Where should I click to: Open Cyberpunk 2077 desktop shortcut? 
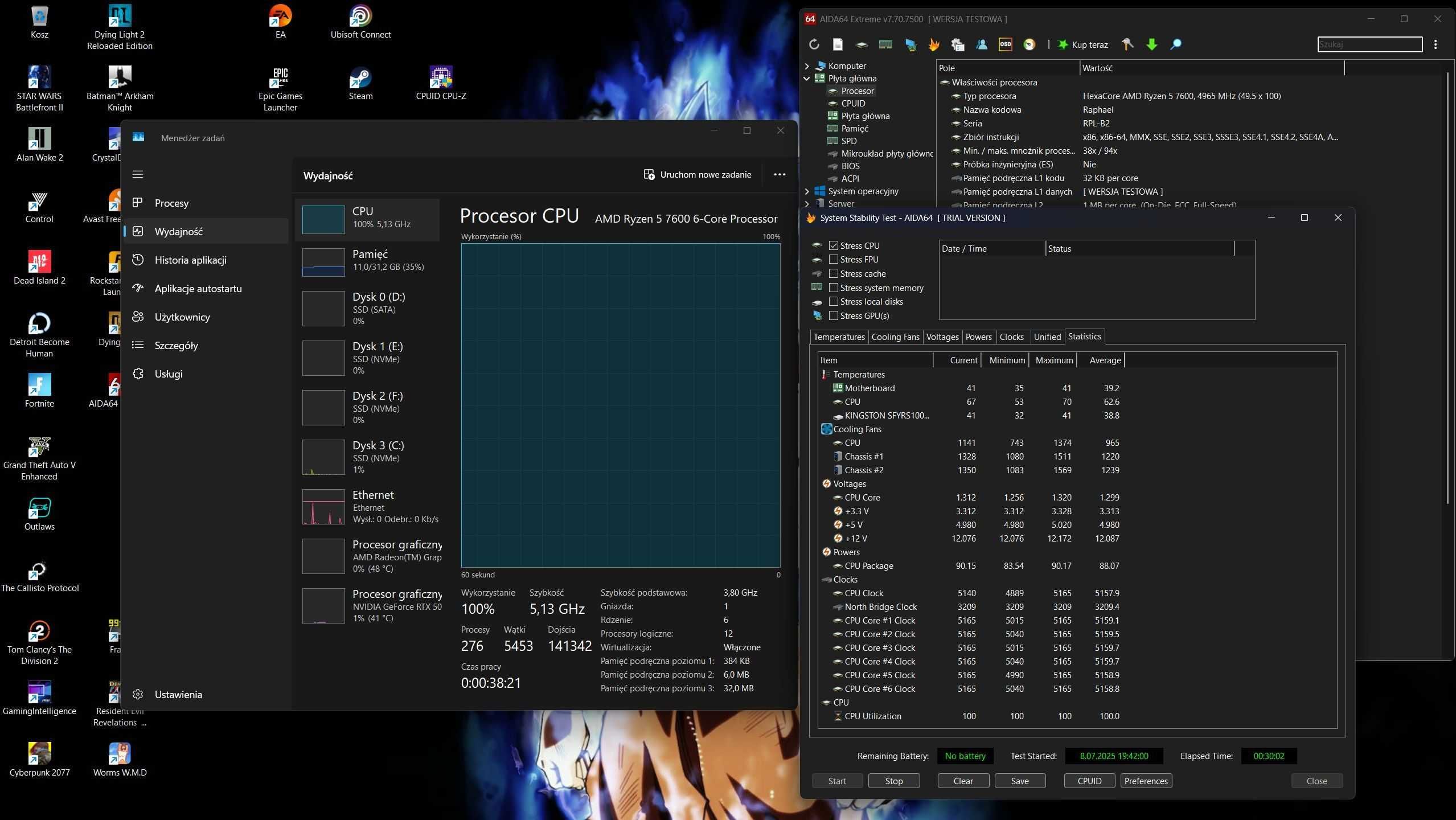pos(39,760)
